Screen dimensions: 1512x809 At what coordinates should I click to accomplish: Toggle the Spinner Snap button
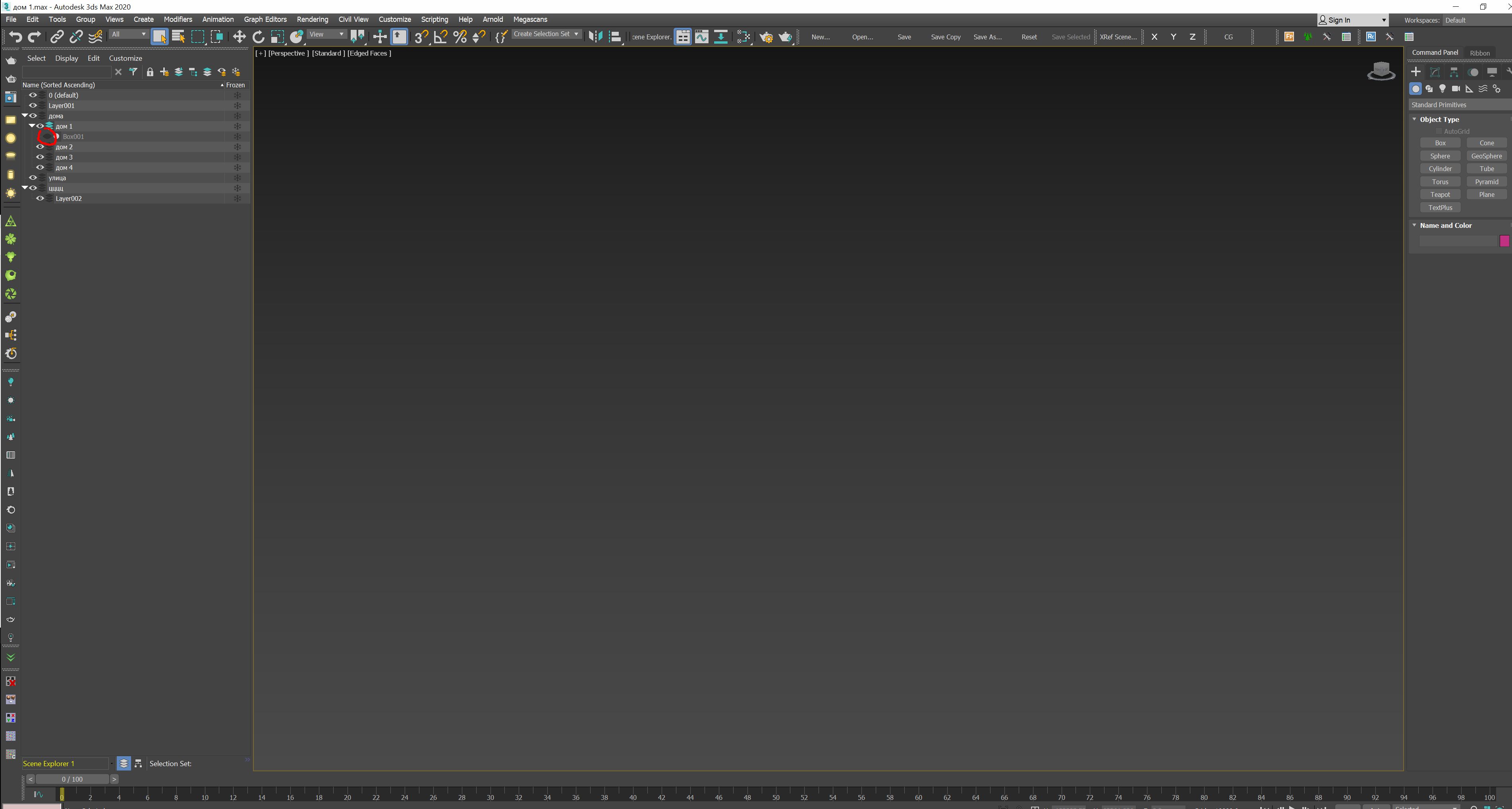click(478, 37)
